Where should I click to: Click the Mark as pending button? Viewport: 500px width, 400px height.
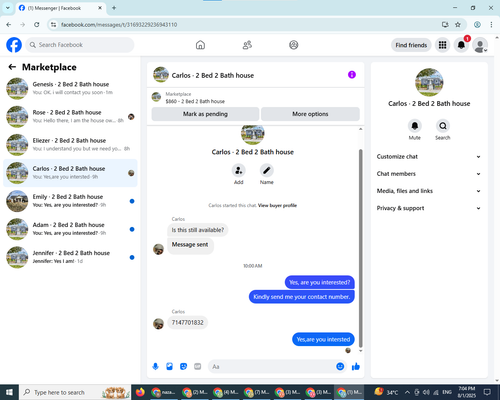(205, 114)
